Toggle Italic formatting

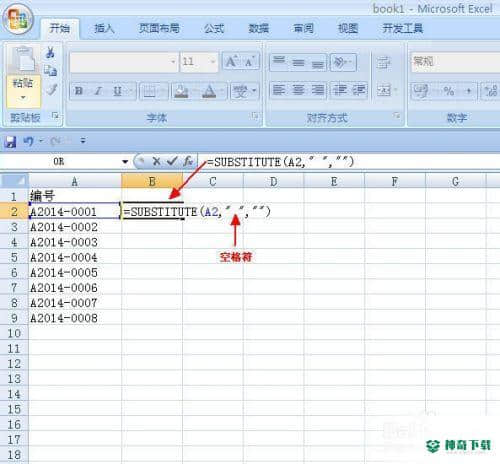pos(98,91)
